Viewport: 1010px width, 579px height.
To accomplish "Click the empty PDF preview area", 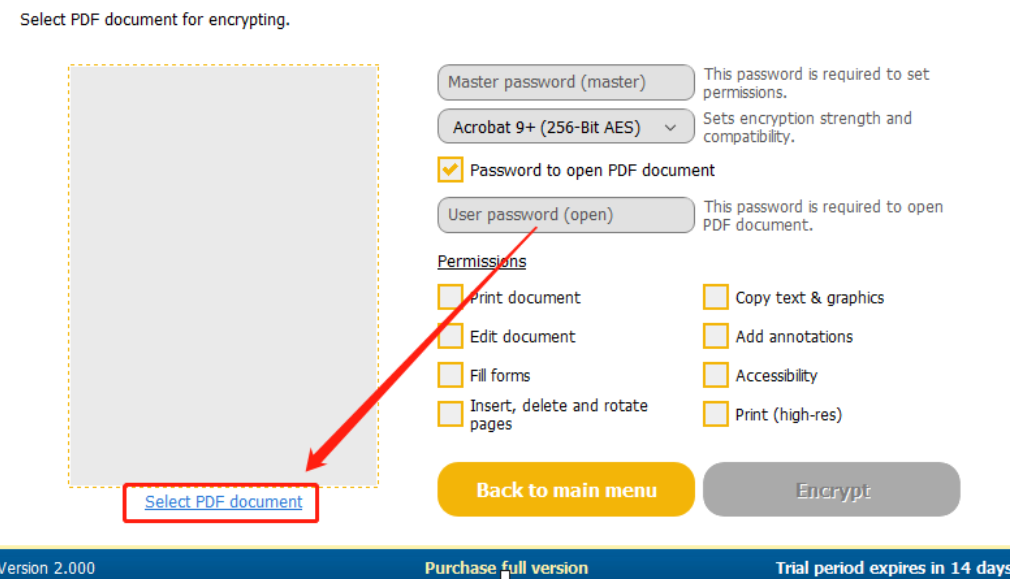I will click(x=223, y=276).
